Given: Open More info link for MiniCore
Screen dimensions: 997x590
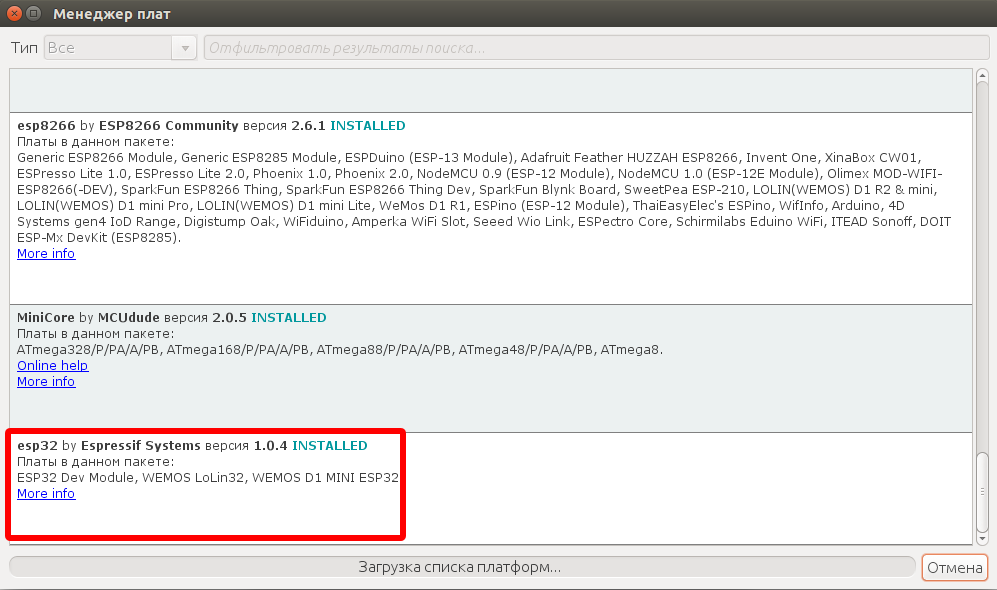Looking at the screenshot, I should 46,382.
